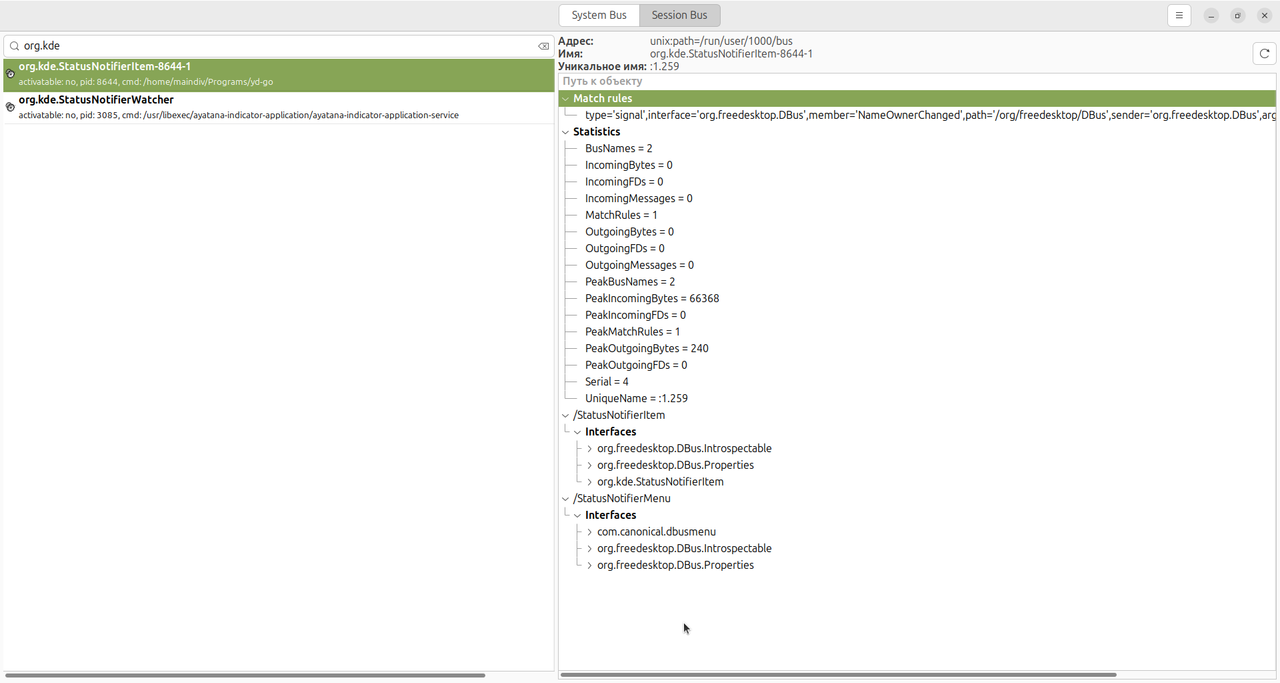Click the right tree horizontal scrollbar
This screenshot has height=683, width=1280.
pyautogui.click(x=838, y=675)
